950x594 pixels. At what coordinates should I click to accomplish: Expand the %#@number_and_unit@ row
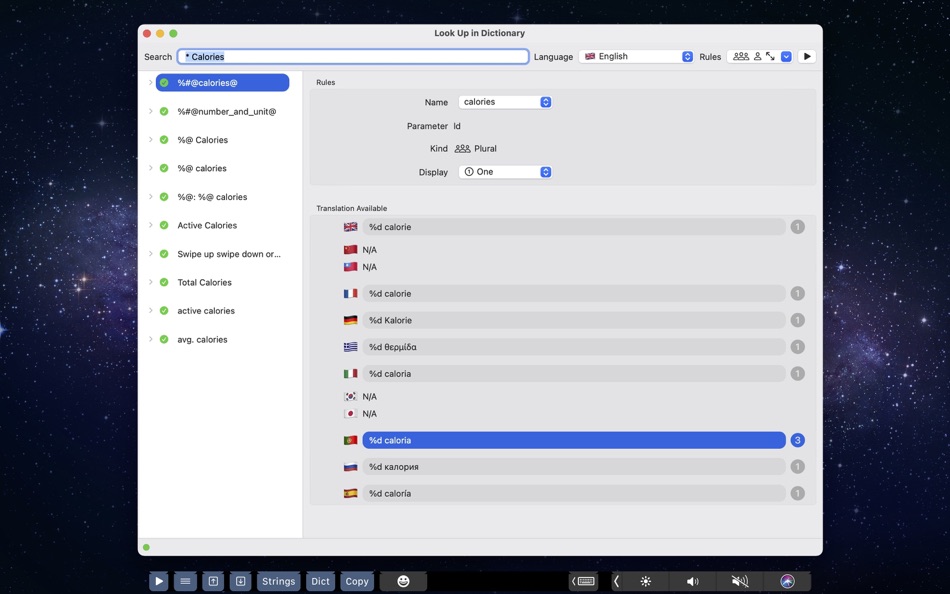150,111
